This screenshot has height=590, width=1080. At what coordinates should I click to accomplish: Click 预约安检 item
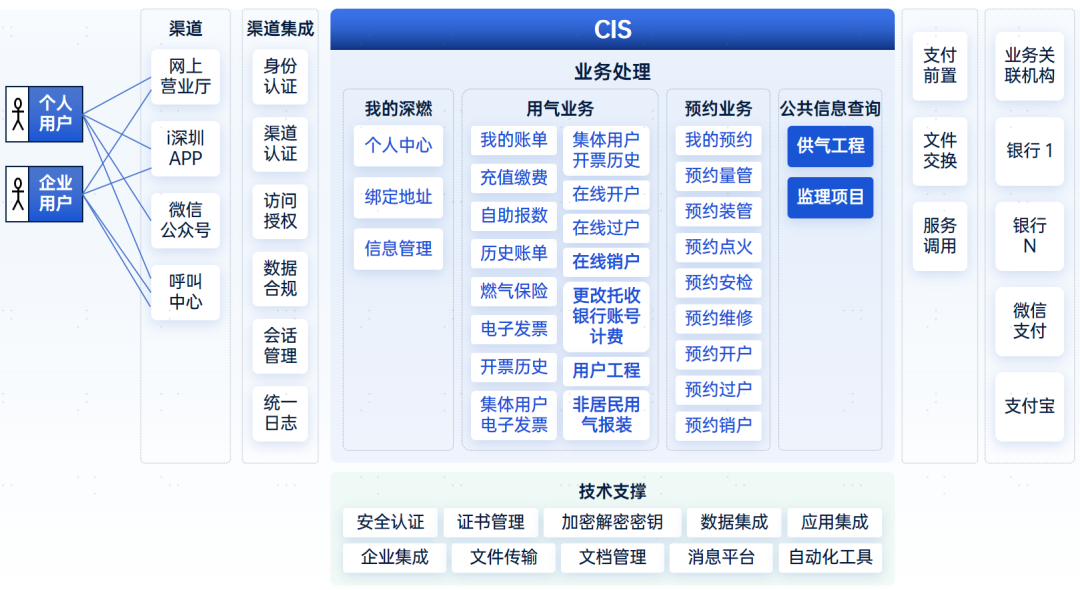[x=718, y=283]
